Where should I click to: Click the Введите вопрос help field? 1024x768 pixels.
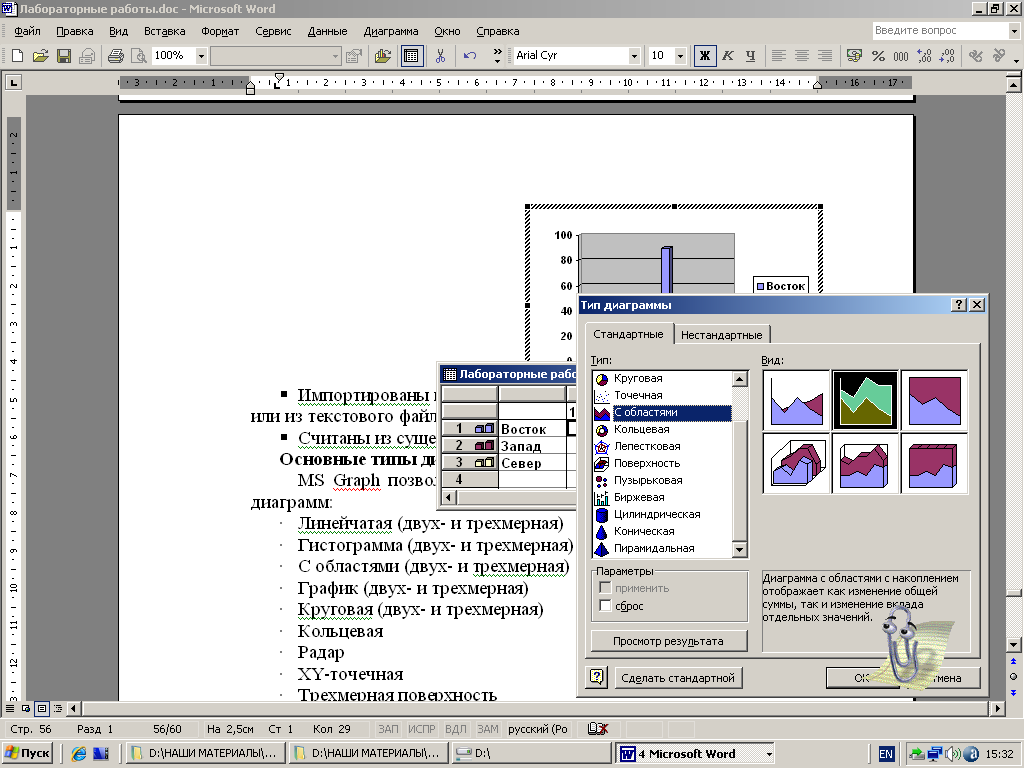(940, 31)
